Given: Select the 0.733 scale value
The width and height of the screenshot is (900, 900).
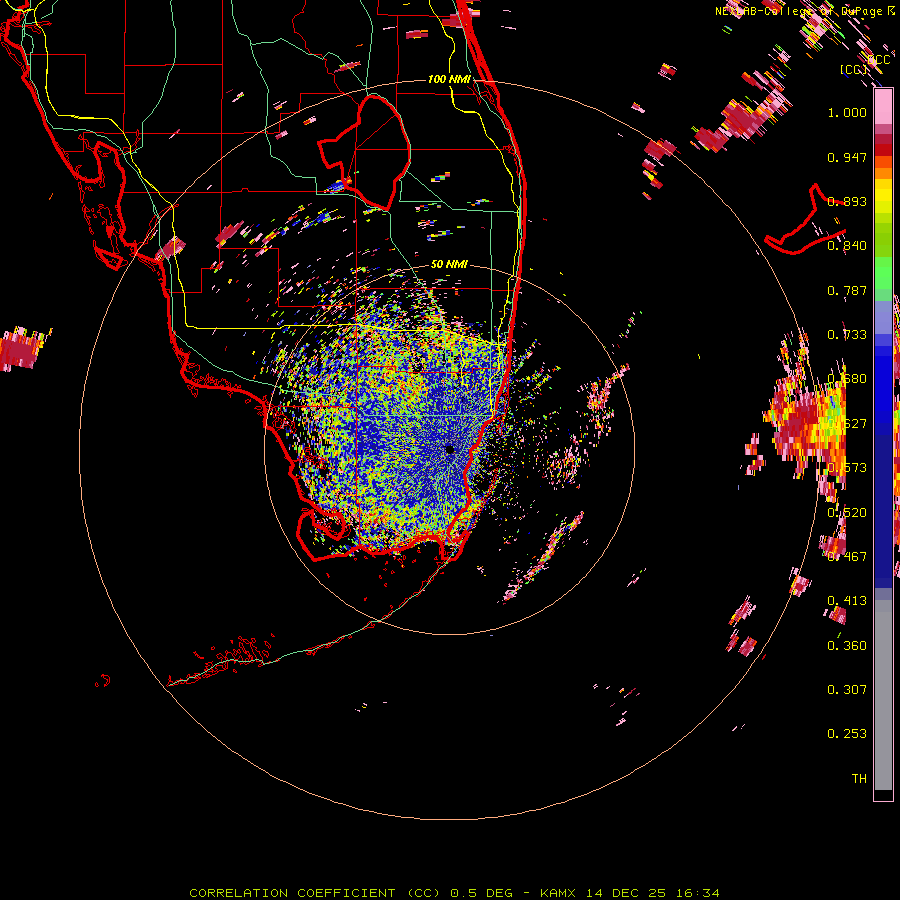Looking at the screenshot, I should click(x=847, y=335).
